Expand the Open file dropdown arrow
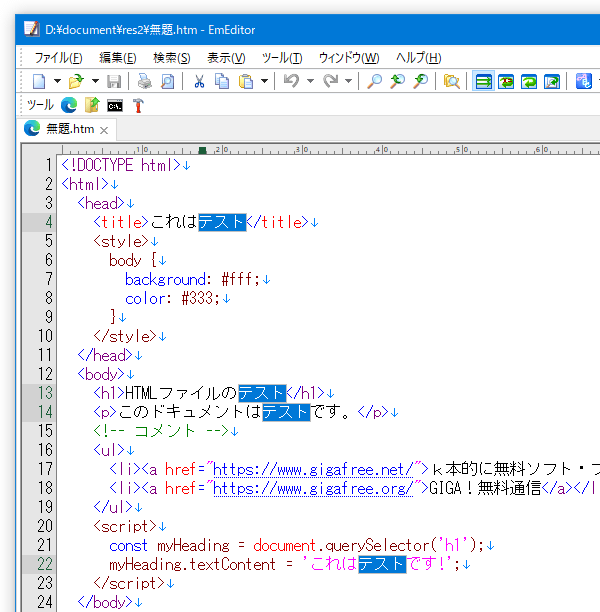 click(95, 81)
